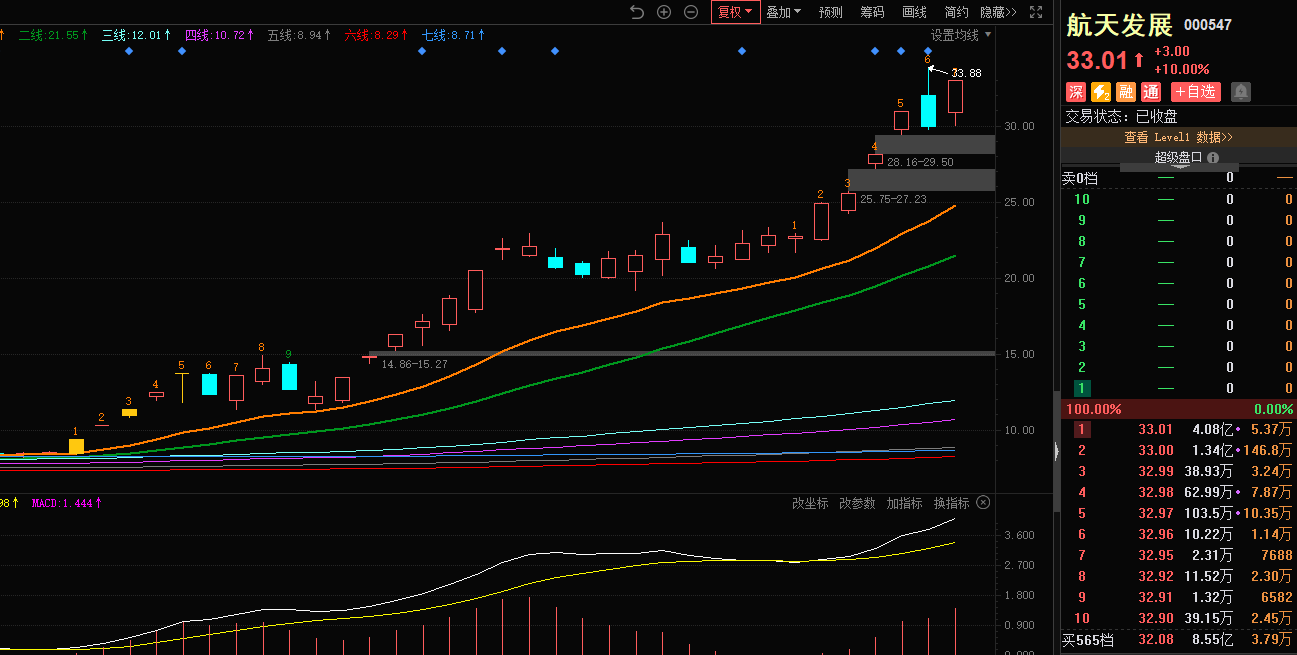Screen dimensions: 1297x655
Task: Click the undo arrow icon in chart toolbar
Action: [637, 12]
